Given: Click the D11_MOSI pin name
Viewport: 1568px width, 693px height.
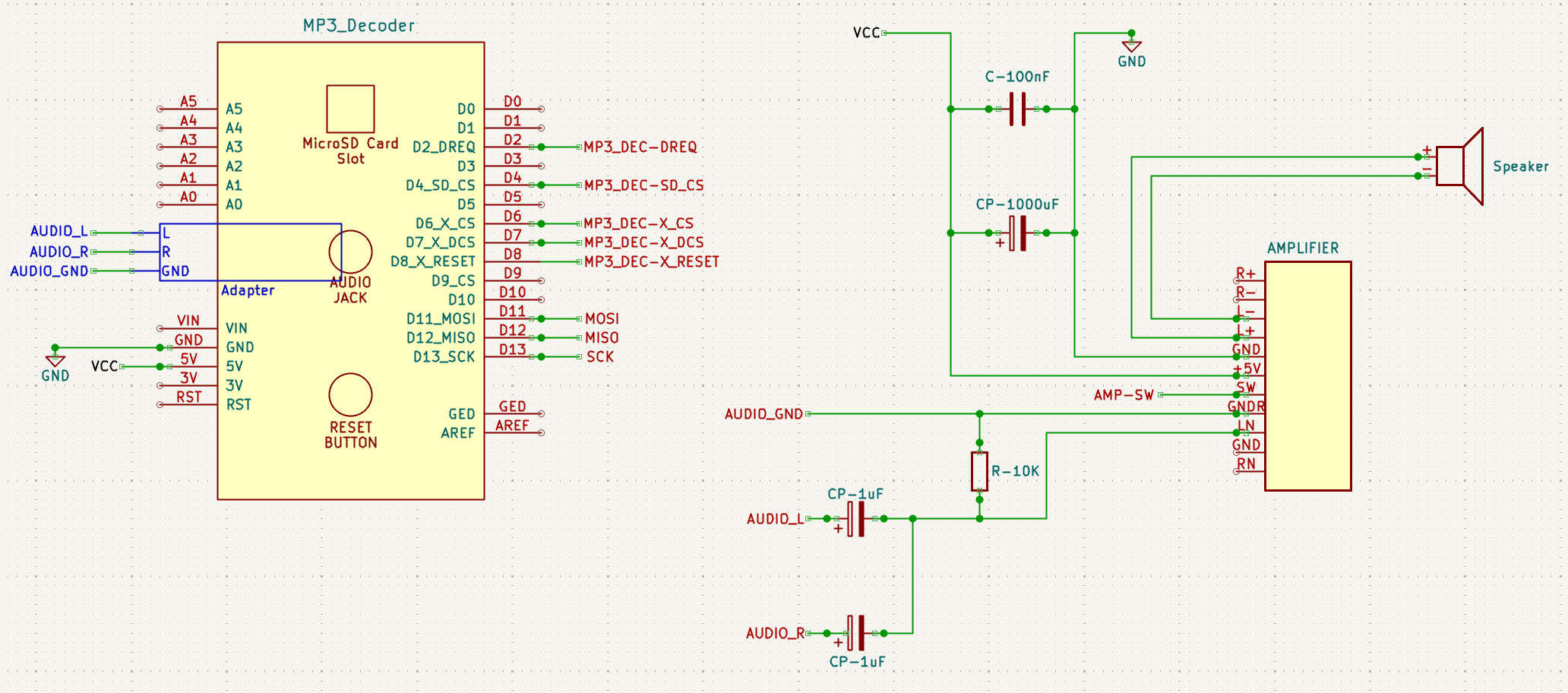Looking at the screenshot, I should point(441,318).
